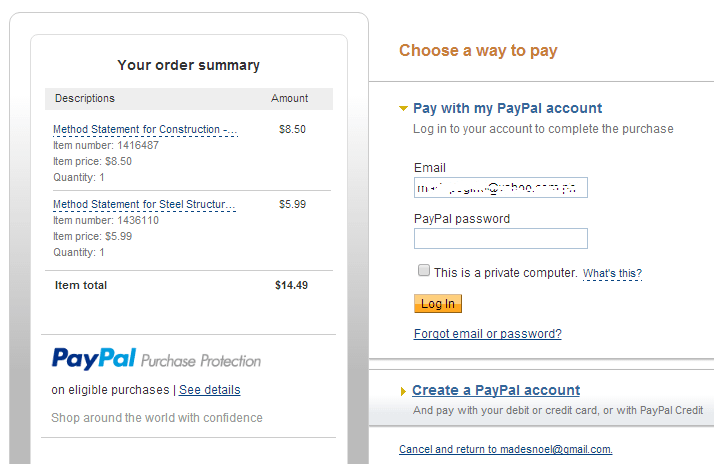Click the Descriptions column header
The height and width of the screenshot is (464, 714).
tap(85, 98)
